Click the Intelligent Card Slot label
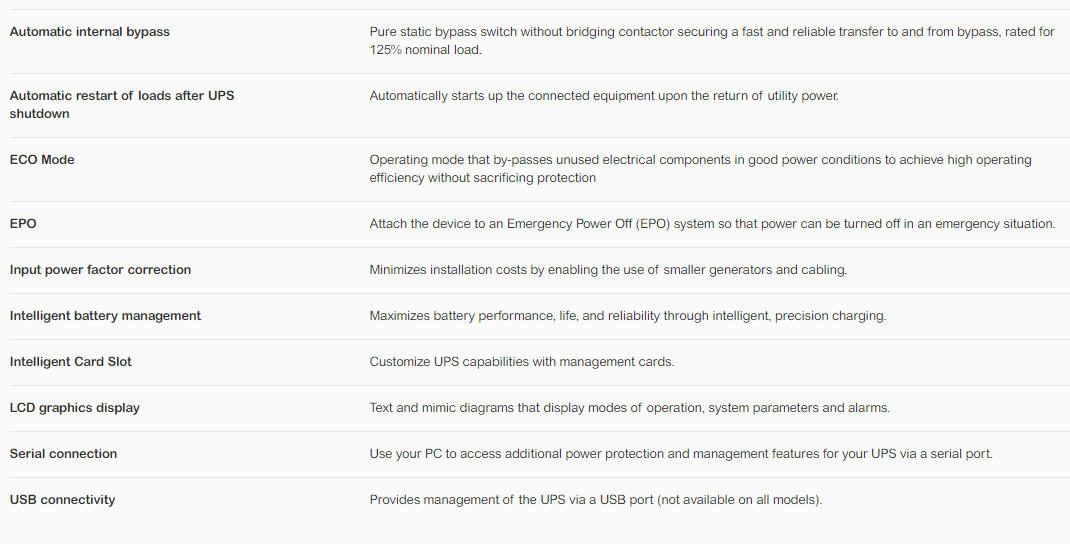 (x=70, y=362)
